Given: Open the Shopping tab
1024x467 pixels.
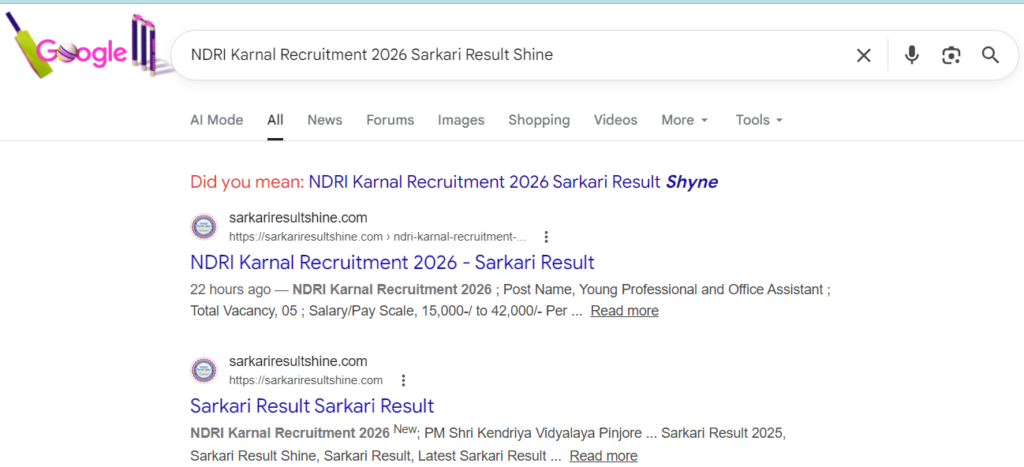Looking at the screenshot, I should (x=538, y=120).
